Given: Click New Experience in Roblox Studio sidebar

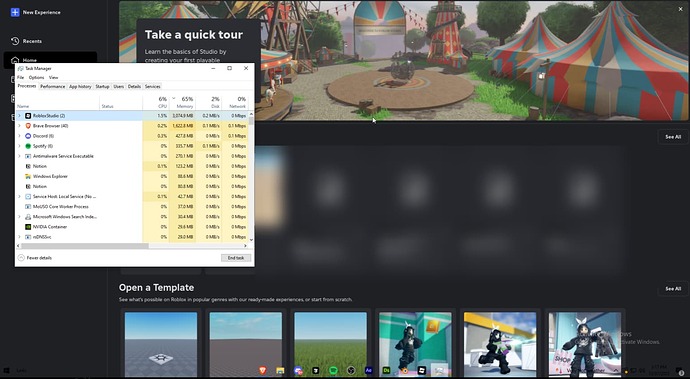Looking at the screenshot, I should [x=41, y=12].
